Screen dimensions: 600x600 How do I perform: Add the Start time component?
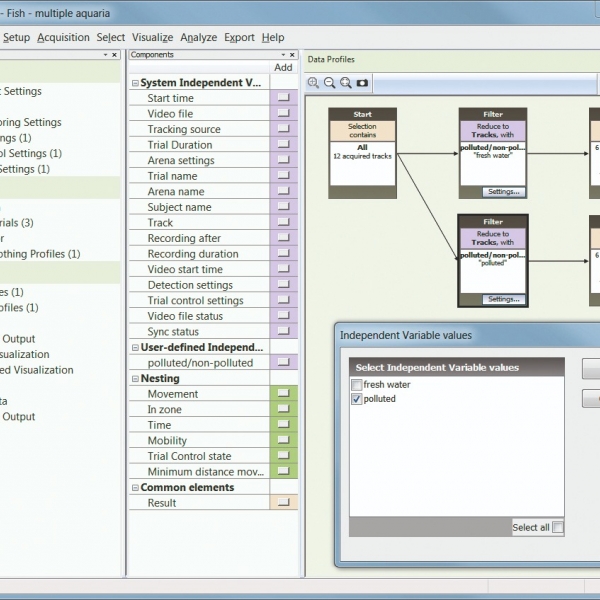(283, 98)
